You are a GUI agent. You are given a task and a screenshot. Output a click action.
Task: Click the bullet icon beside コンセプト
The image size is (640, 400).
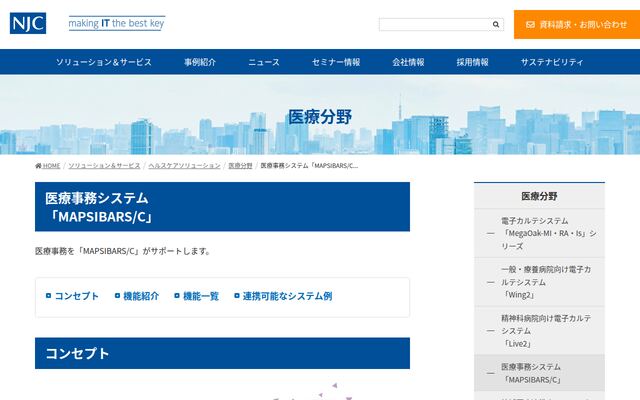(49, 296)
